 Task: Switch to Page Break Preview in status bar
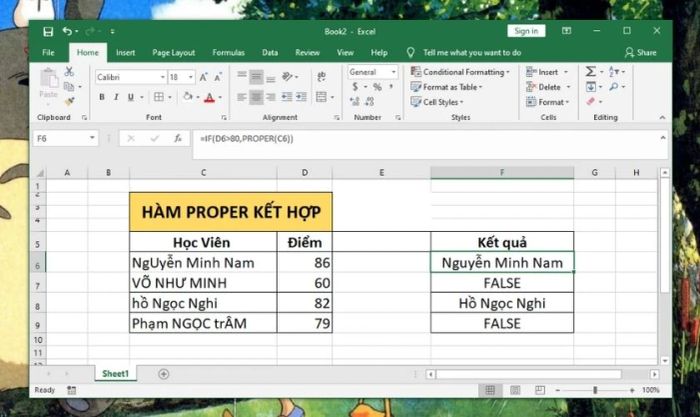pos(540,390)
